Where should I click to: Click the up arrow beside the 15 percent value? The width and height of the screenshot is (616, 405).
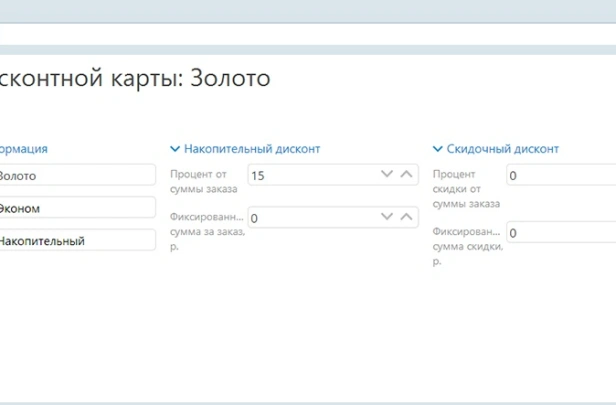coord(406,174)
